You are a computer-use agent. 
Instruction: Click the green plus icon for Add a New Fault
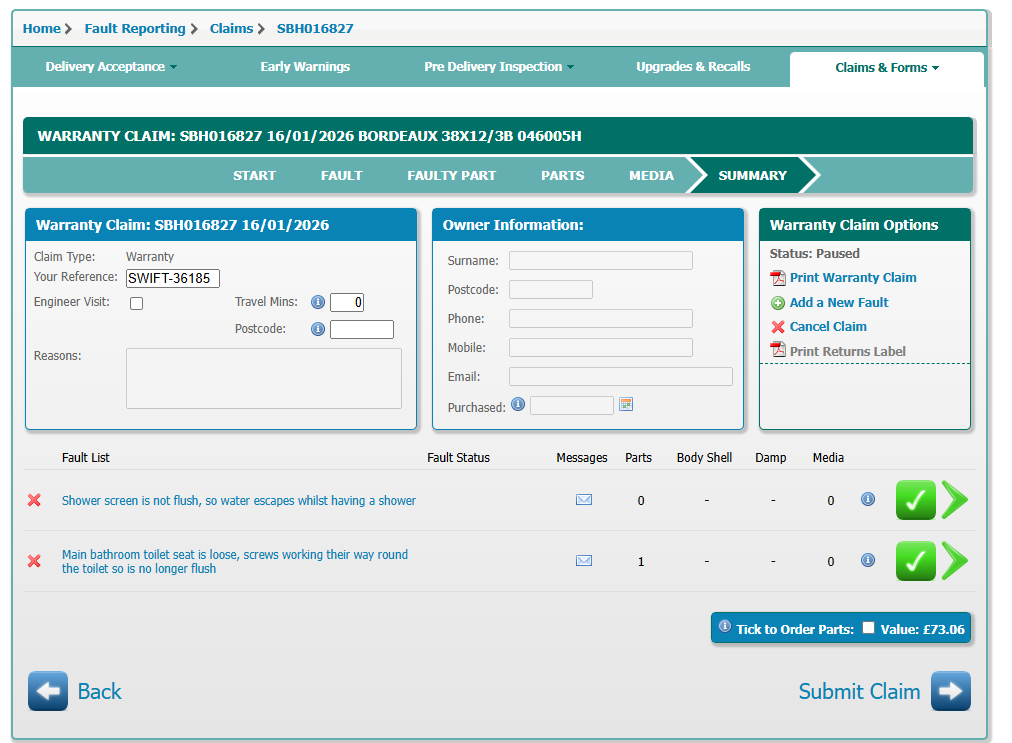778,303
